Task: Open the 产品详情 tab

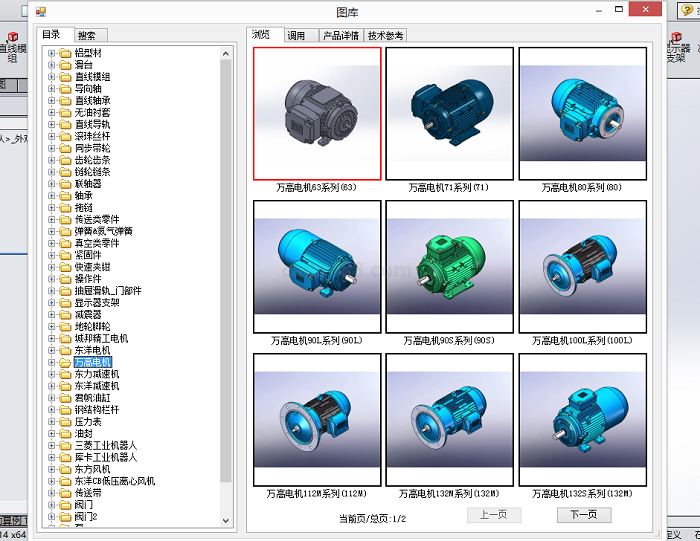Action: pos(340,35)
